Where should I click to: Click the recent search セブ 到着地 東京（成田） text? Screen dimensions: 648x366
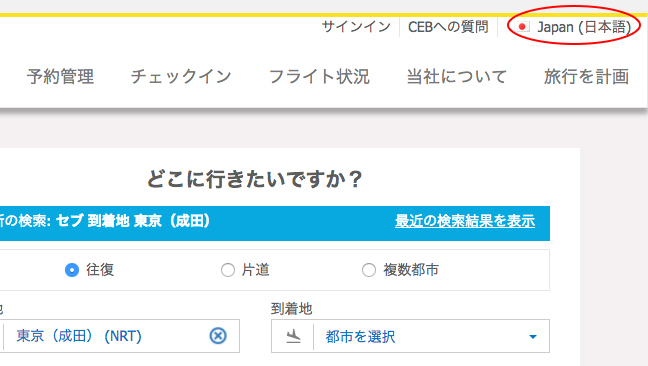[x=133, y=221]
